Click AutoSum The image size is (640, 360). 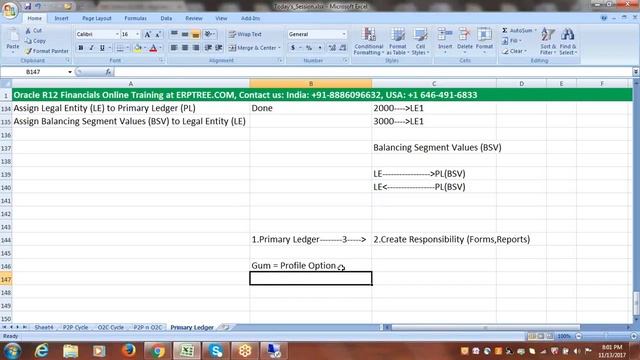[518, 31]
